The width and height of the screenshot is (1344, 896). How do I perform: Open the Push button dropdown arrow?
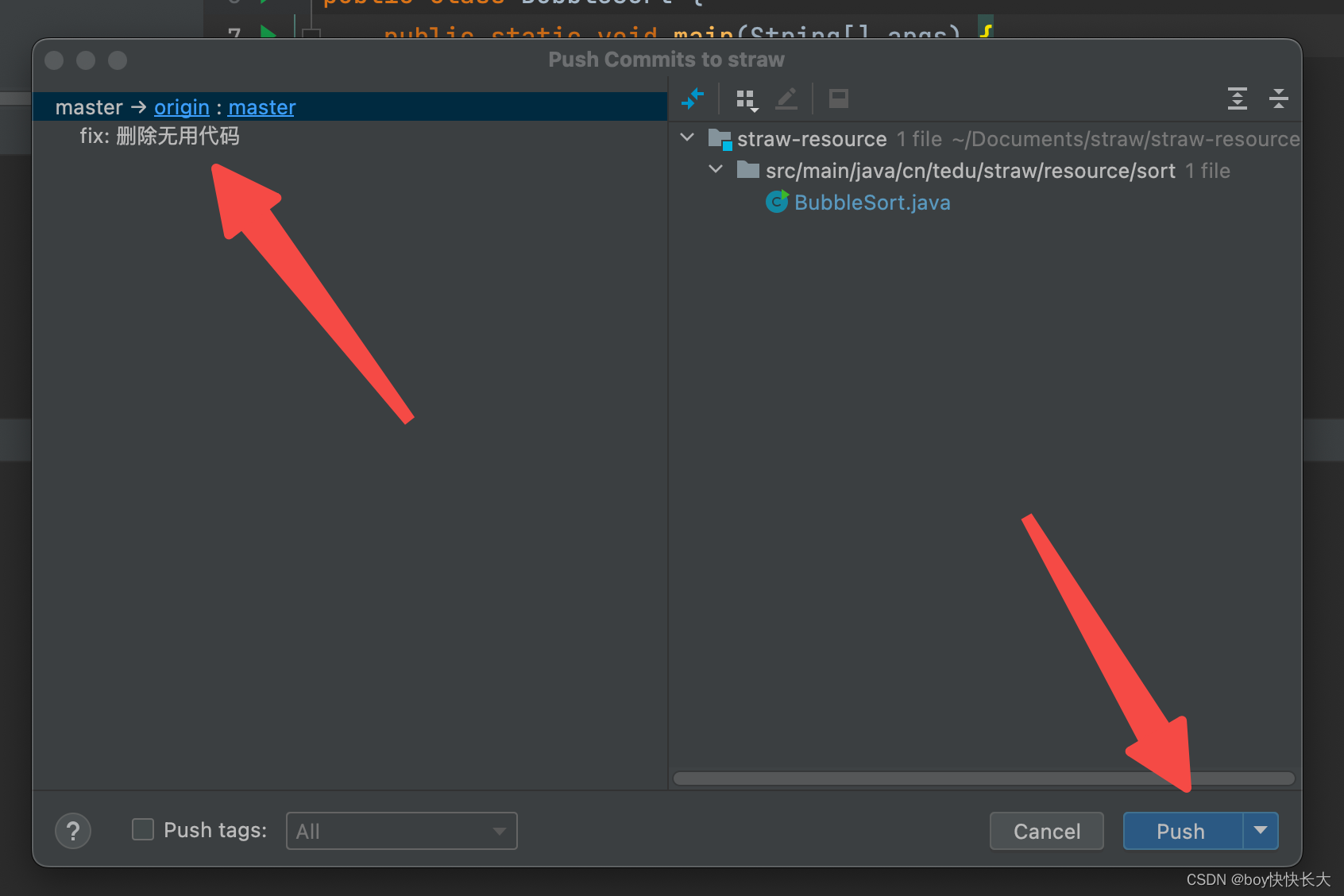tap(1261, 831)
